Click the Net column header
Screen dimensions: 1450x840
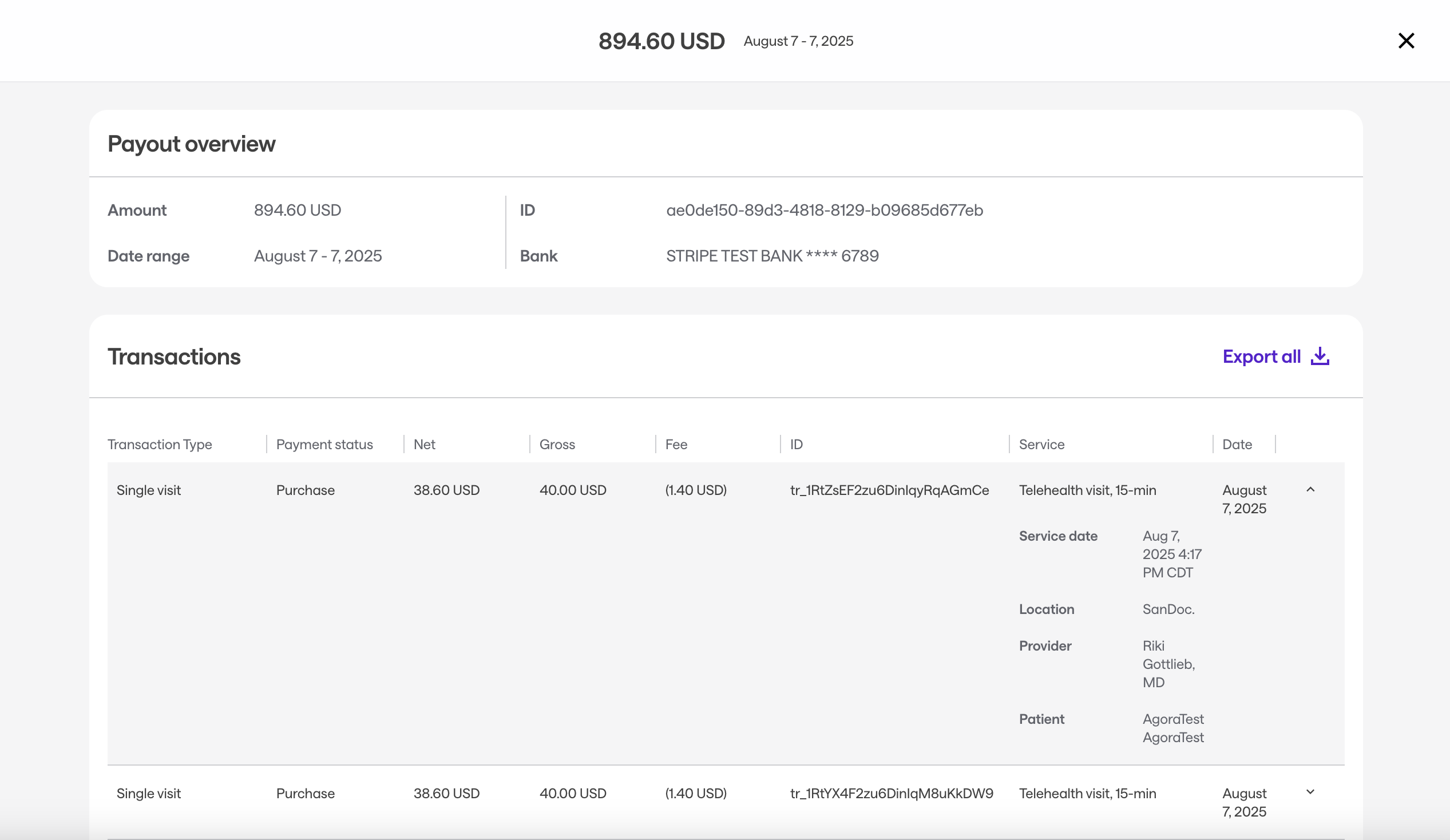[424, 444]
